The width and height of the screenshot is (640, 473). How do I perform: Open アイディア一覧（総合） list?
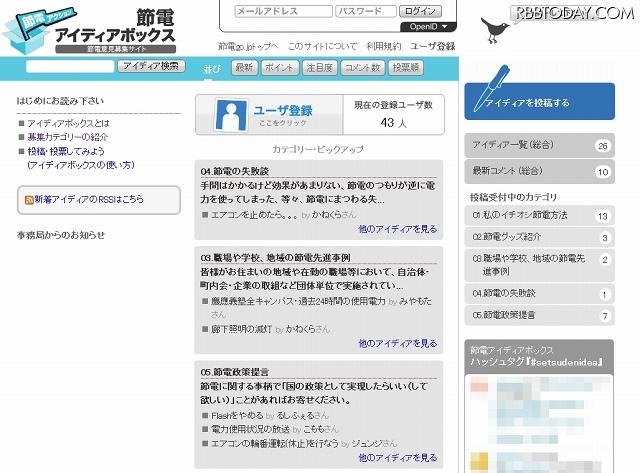coord(539,145)
